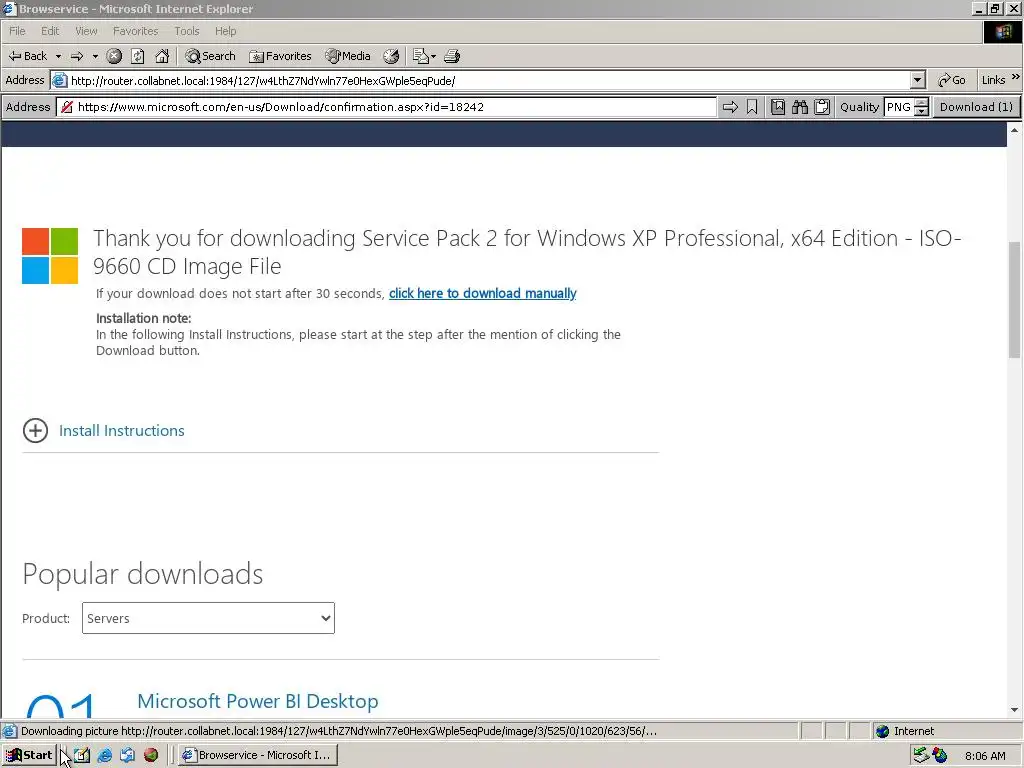The height and width of the screenshot is (768, 1024).
Task: Click the scrollbar down arrow
Action: (1014, 710)
